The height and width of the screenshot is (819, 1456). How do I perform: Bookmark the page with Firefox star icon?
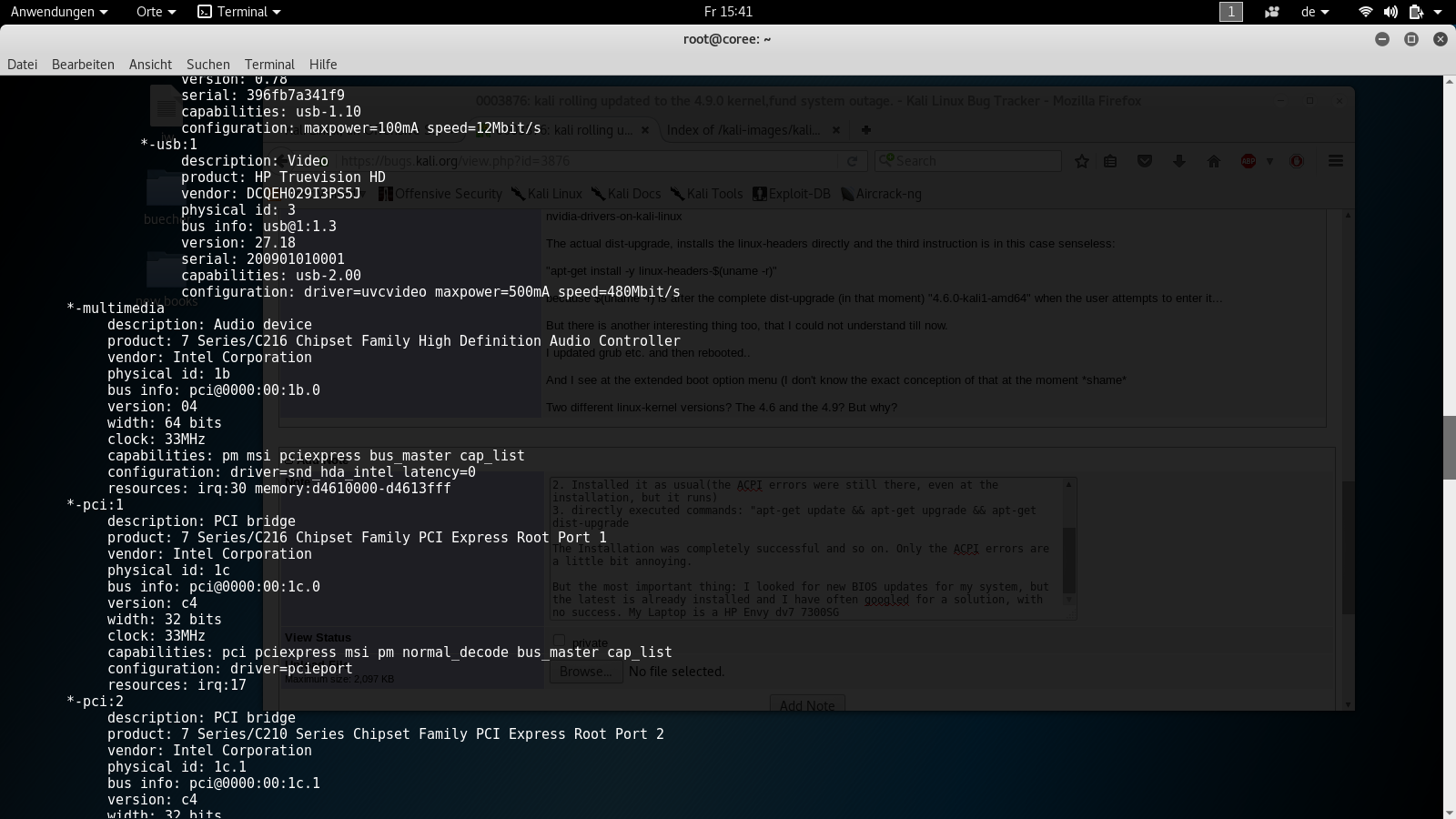1082,161
